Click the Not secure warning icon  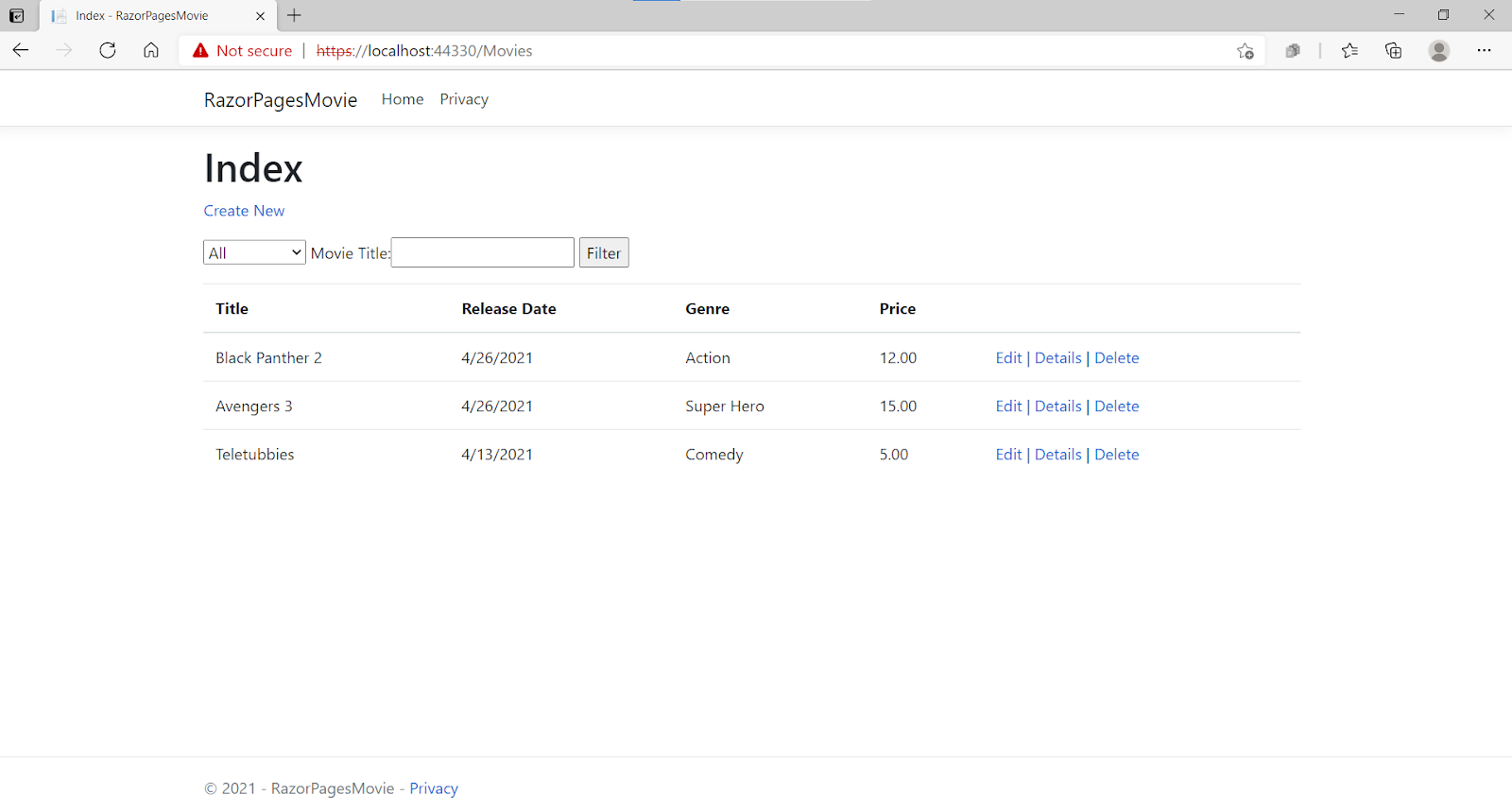point(200,51)
